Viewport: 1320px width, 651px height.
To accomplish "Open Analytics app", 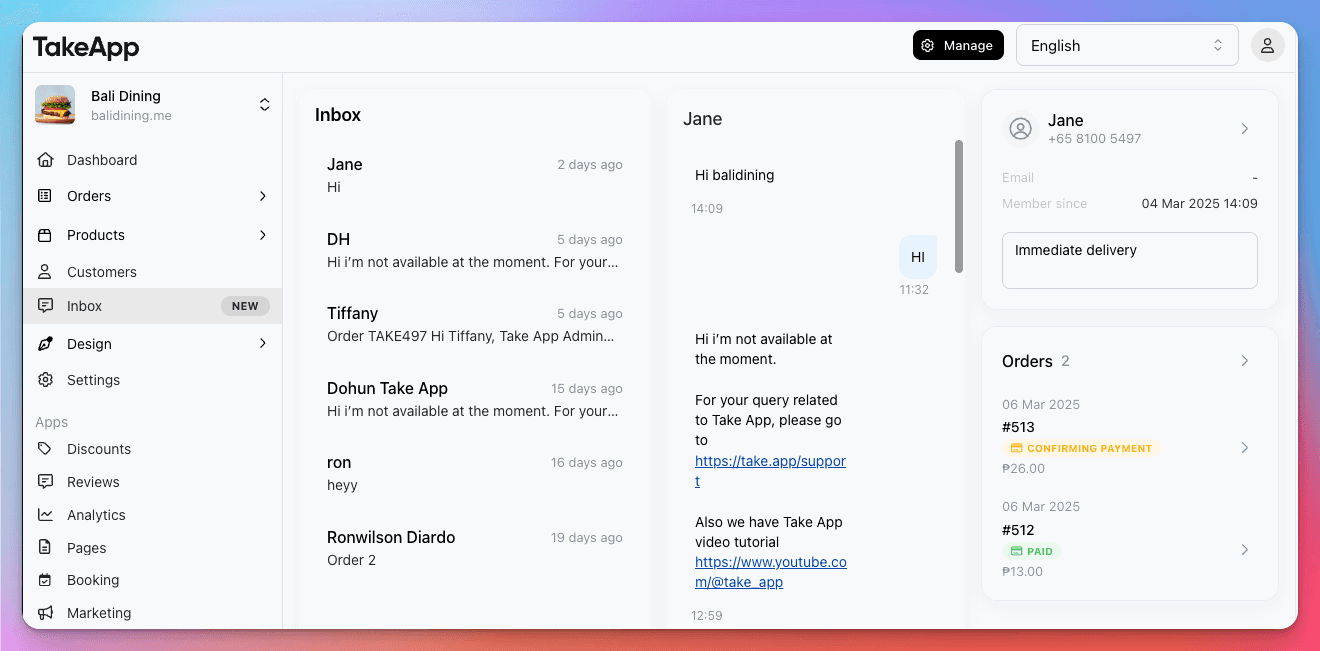I will pos(153,515).
